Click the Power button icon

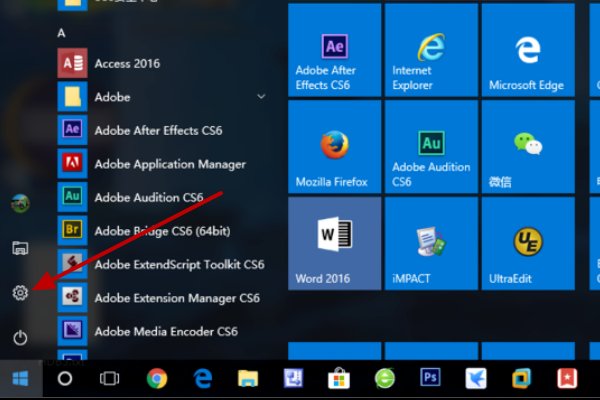tap(20, 338)
